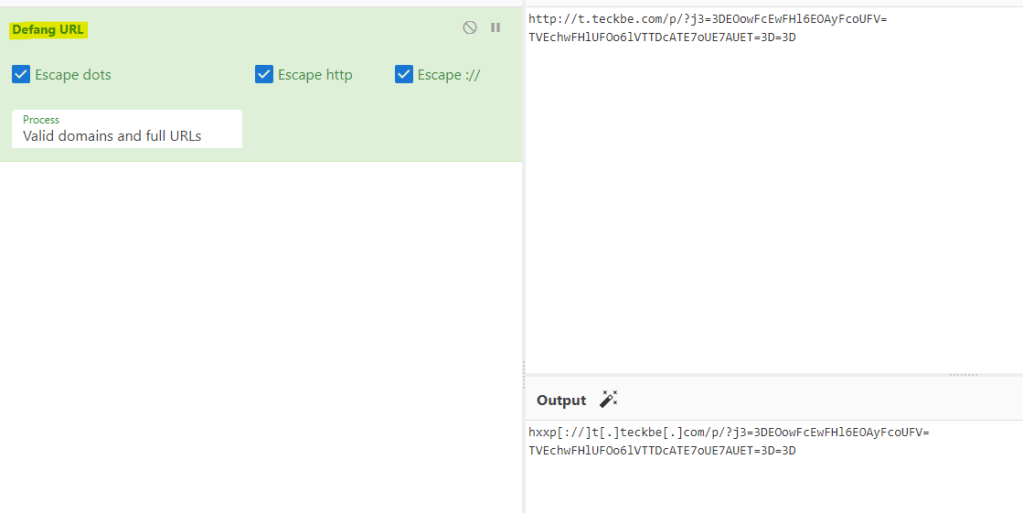The image size is (1023, 513).
Task: Disable the Defang URL operation
Action: [x=469, y=28]
